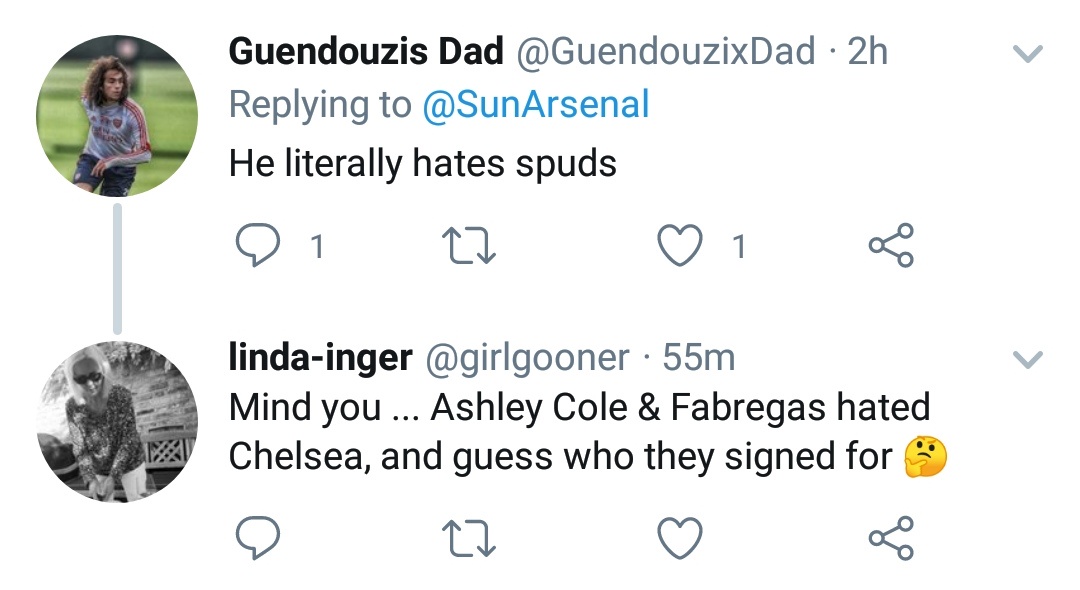Screen dimensions: 1080x590
Task: Open Guendouzis Dad's profile name
Action: [366, 52]
